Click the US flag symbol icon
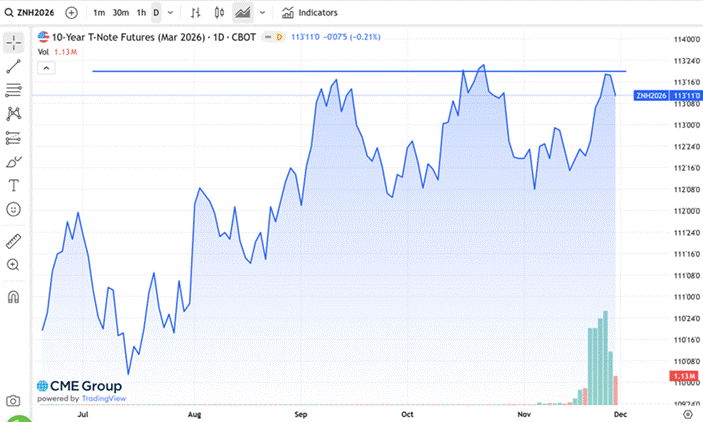Screen dimensions: 703x422 43,37
